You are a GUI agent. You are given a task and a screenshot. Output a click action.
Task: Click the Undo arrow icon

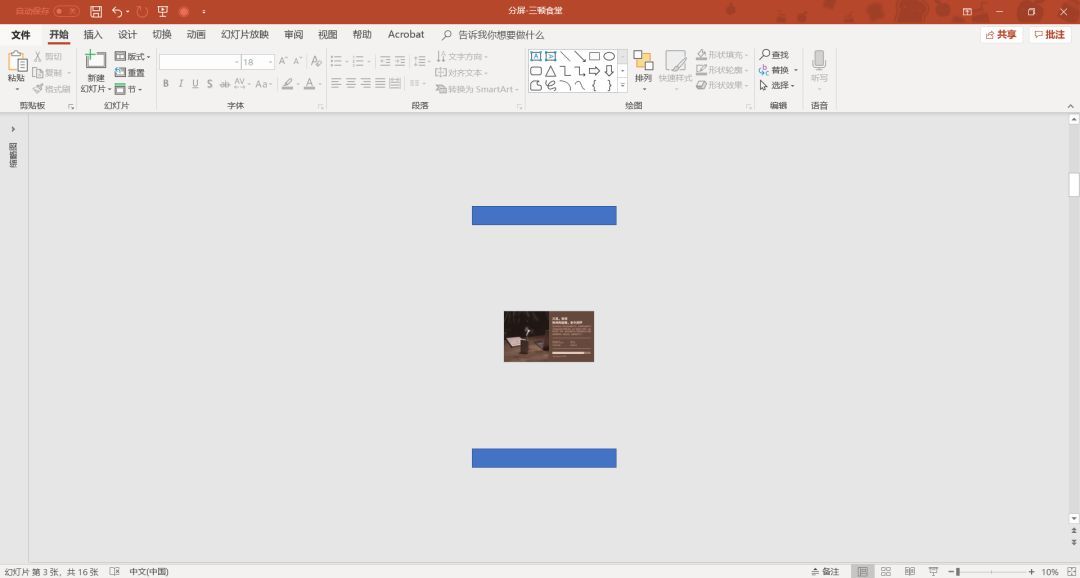(117, 12)
